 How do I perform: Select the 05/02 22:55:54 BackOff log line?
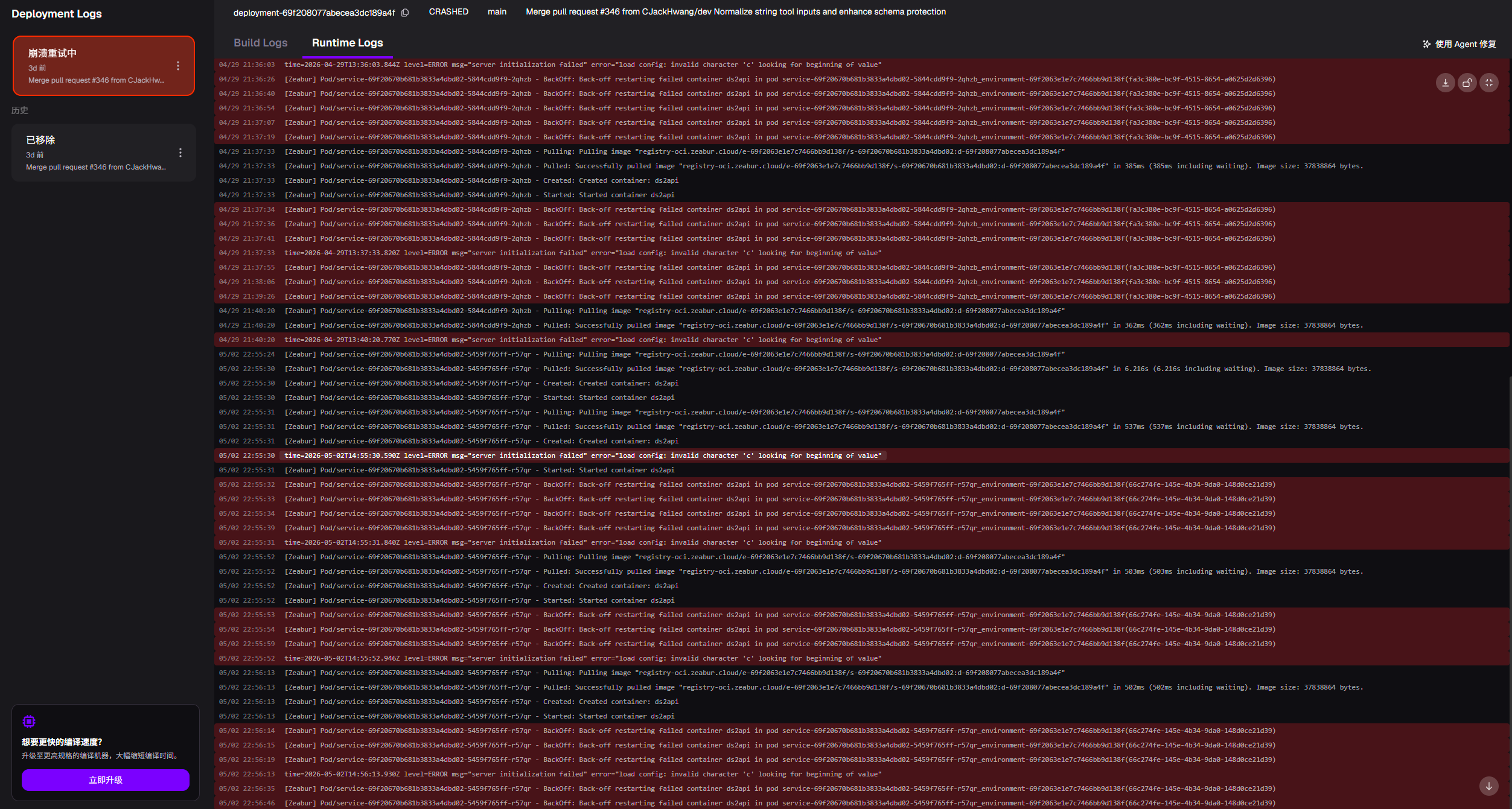[862, 629]
